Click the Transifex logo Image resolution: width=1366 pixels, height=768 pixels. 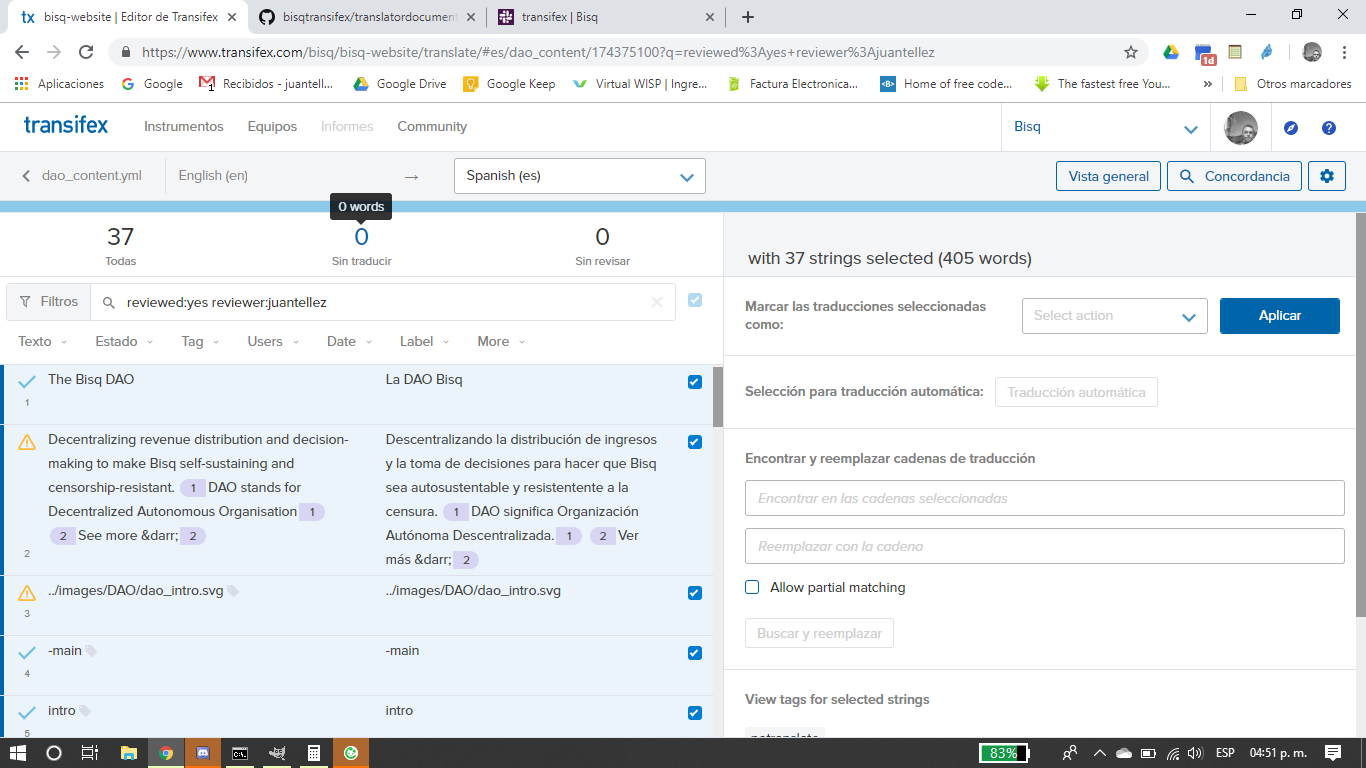[x=66, y=126]
